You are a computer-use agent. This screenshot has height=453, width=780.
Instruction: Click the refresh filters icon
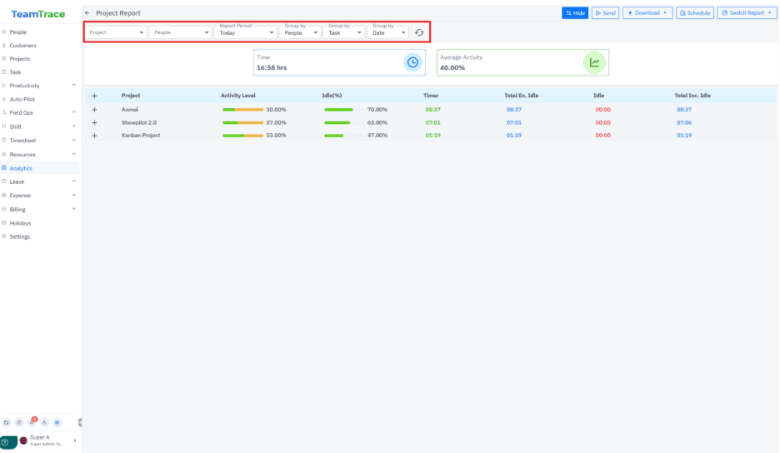click(x=419, y=33)
